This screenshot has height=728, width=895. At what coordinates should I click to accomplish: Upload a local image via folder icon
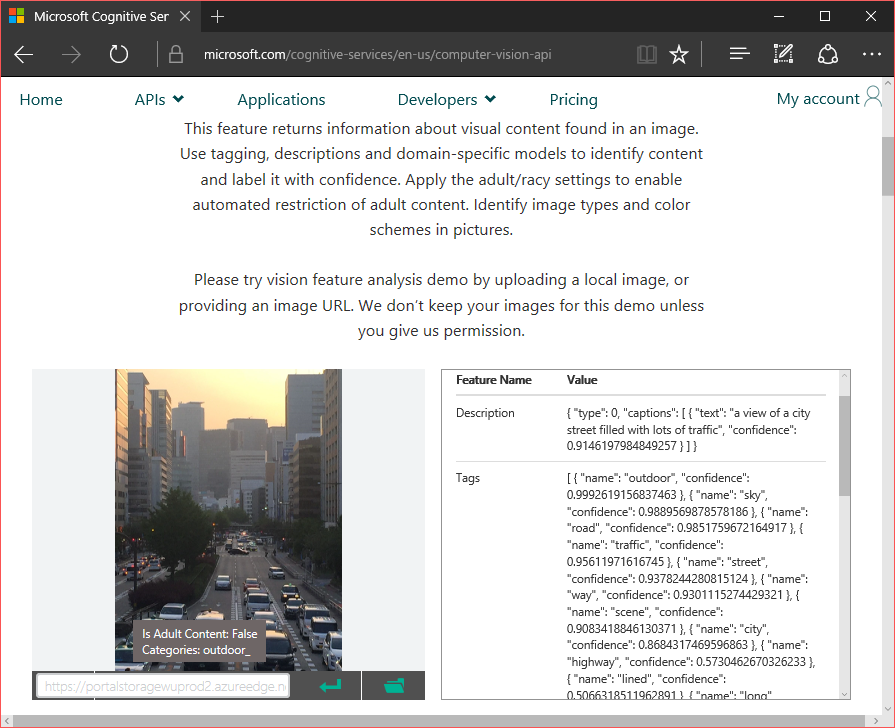click(394, 686)
